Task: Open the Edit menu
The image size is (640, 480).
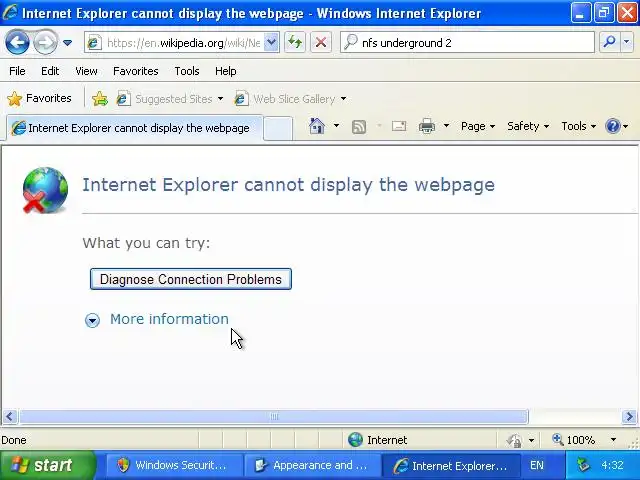Action: point(50,71)
